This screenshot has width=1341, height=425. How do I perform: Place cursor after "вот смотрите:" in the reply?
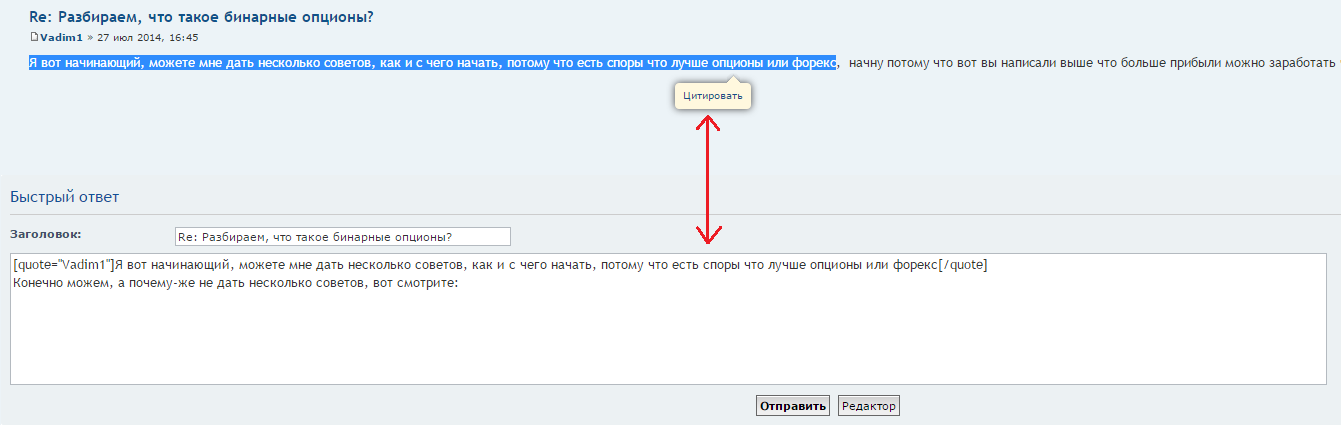point(458,283)
